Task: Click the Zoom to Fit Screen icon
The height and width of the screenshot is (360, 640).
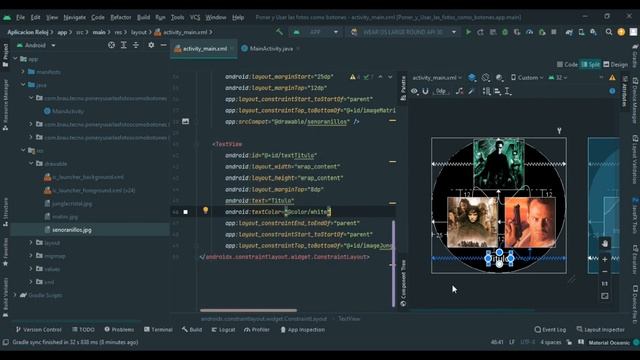Action: pos(604,296)
